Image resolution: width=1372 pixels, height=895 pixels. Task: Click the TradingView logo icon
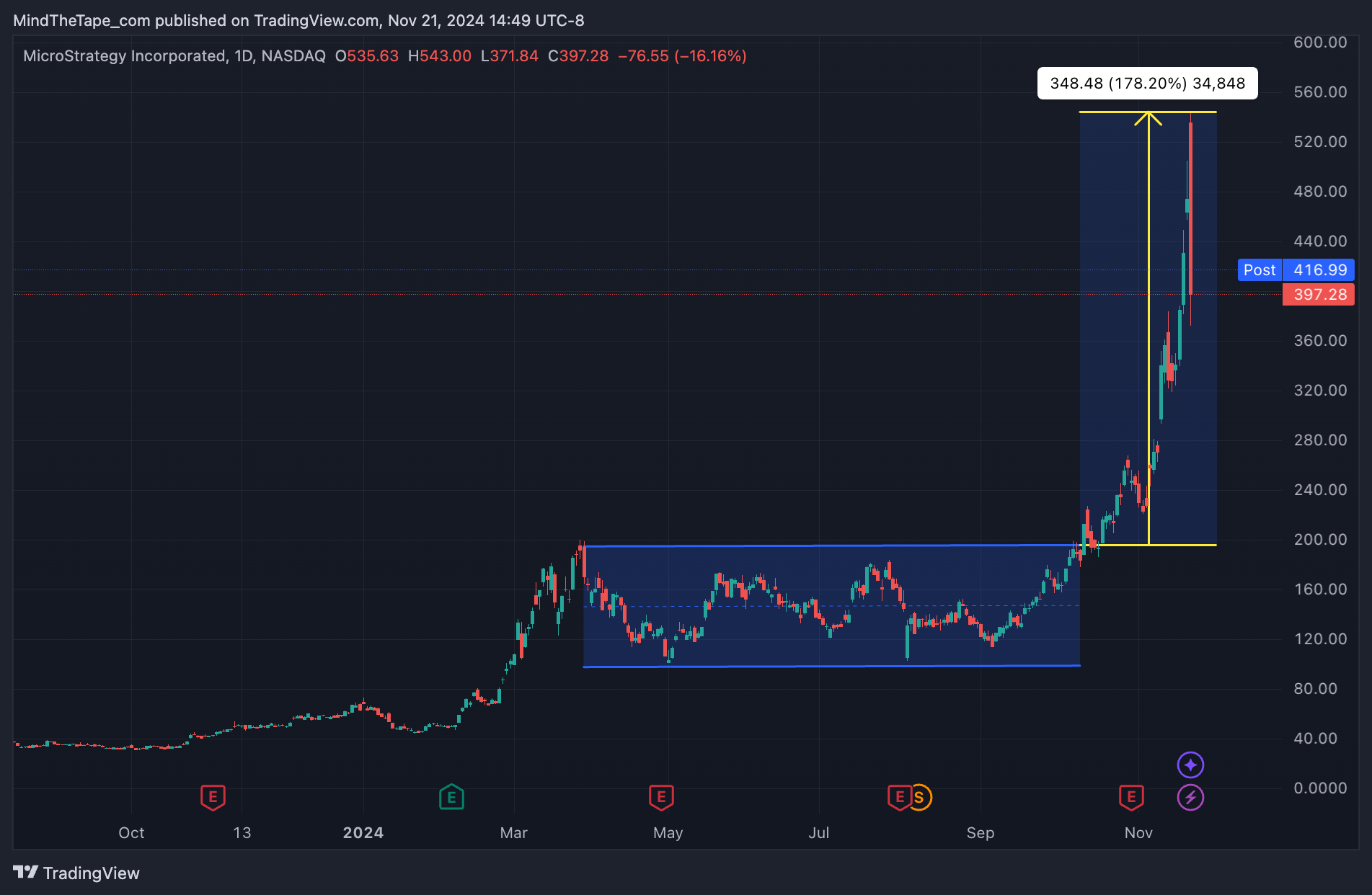click(x=25, y=873)
